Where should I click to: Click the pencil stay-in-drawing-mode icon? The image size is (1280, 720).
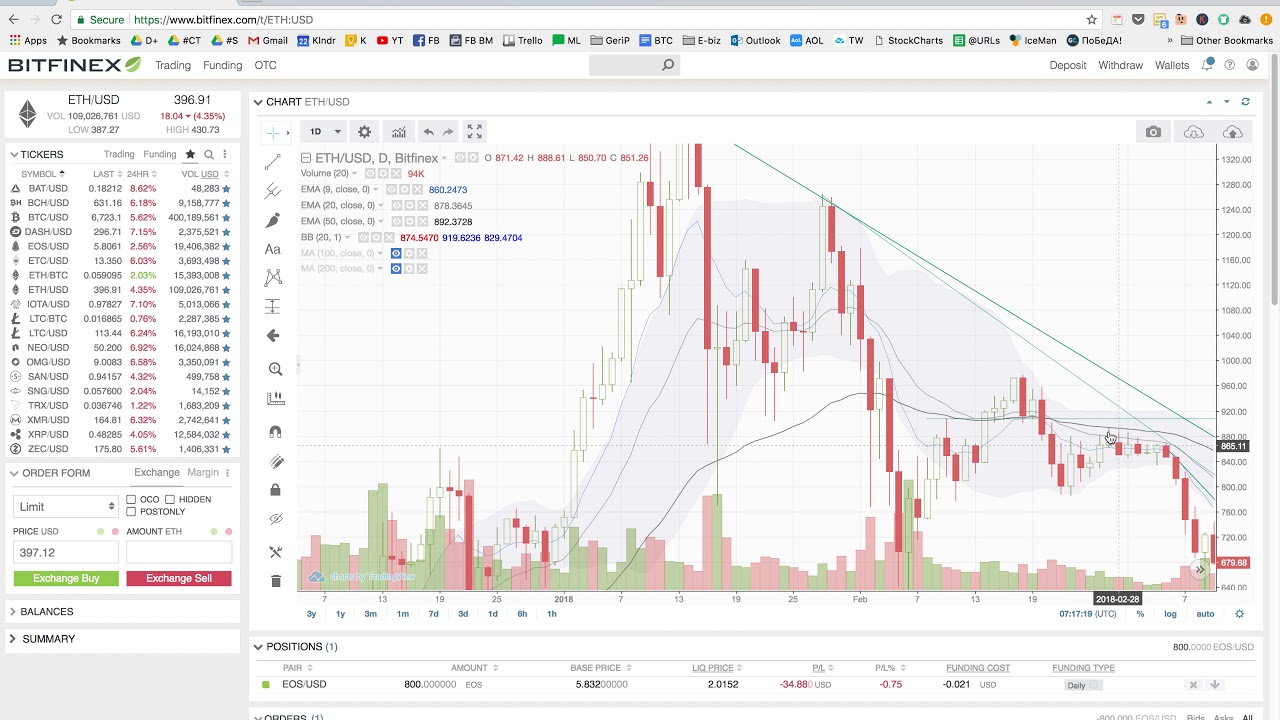276,461
